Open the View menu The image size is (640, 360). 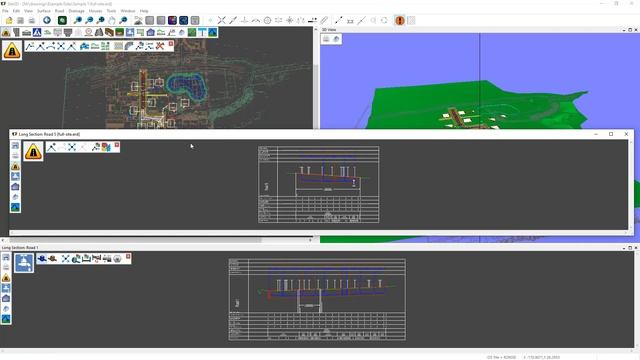click(28, 11)
